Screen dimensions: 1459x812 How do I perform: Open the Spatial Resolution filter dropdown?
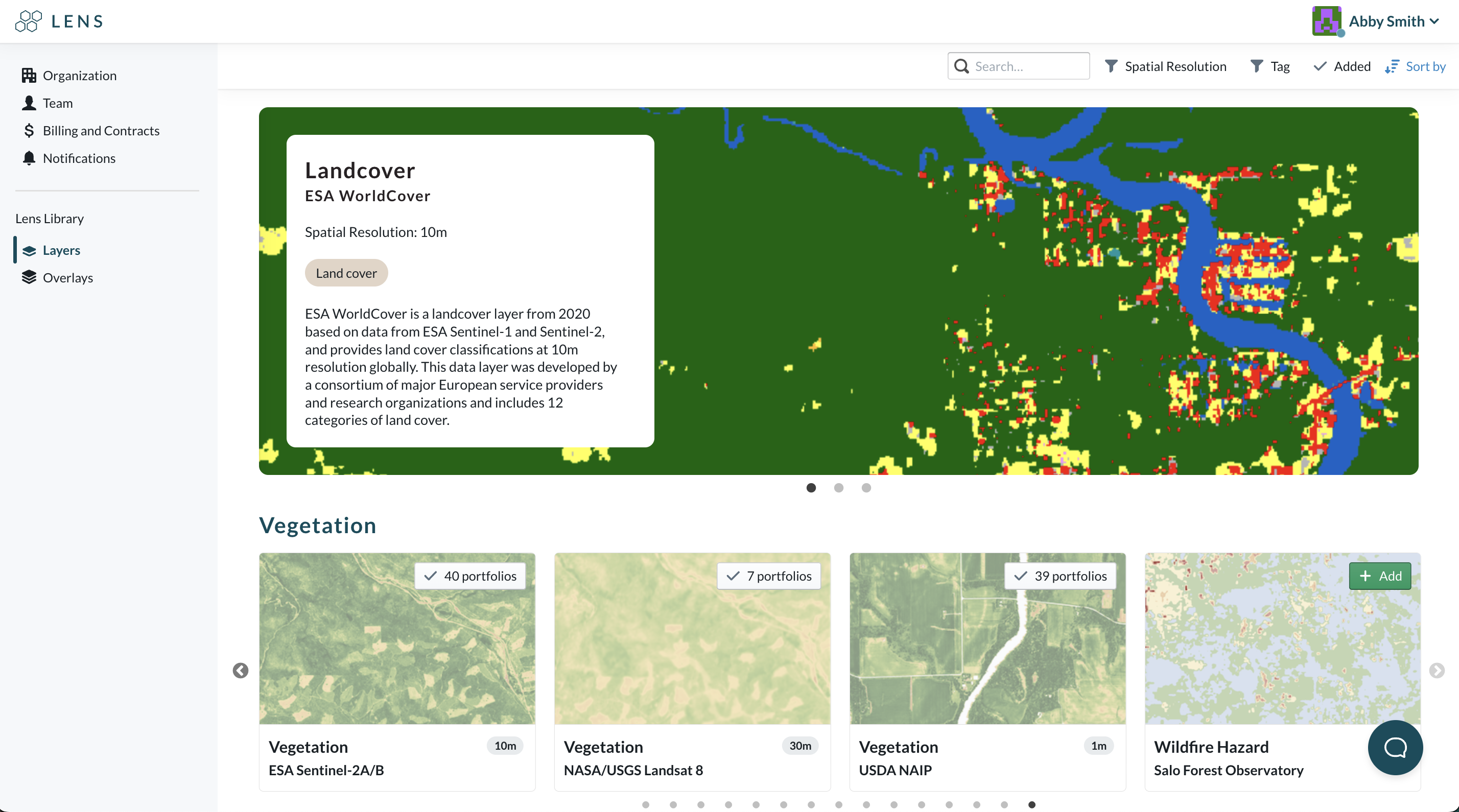coord(1166,66)
